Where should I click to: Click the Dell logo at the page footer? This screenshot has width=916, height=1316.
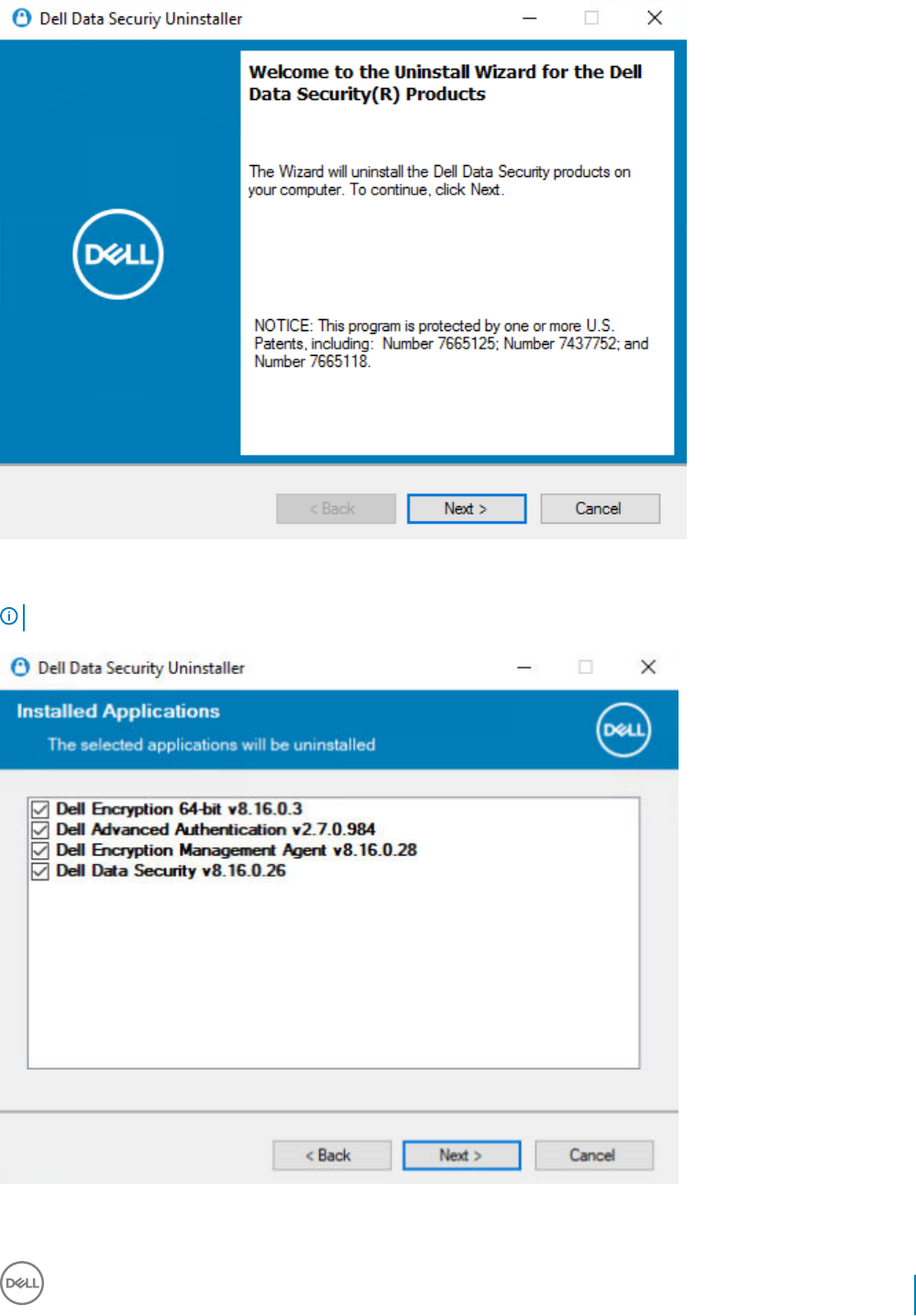tap(22, 1283)
